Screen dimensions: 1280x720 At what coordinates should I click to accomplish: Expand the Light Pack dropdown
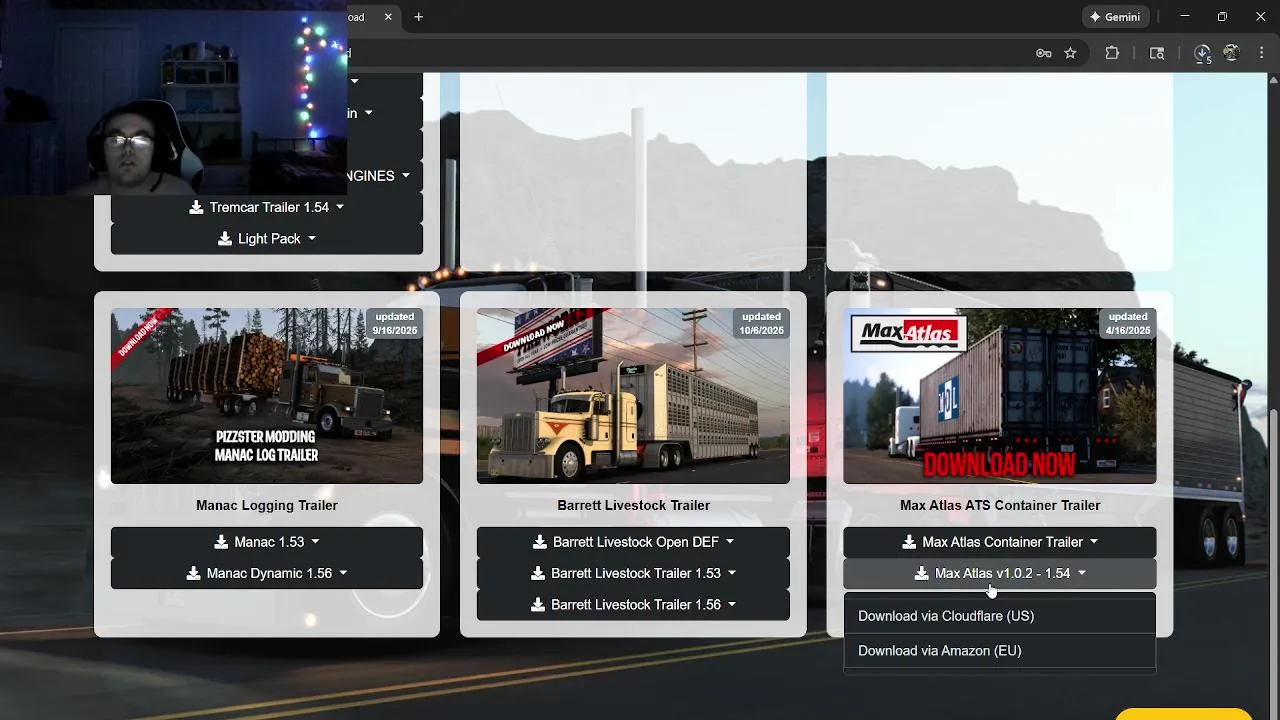click(x=267, y=239)
